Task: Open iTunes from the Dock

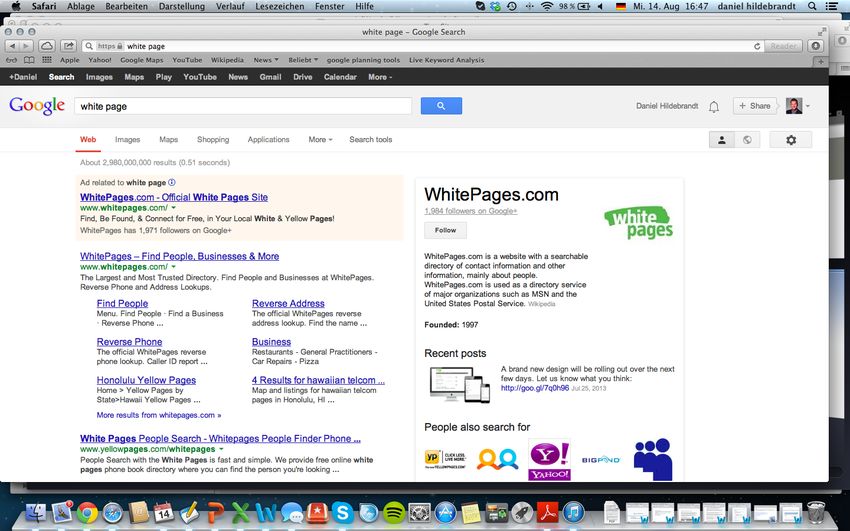Action: 574,512
